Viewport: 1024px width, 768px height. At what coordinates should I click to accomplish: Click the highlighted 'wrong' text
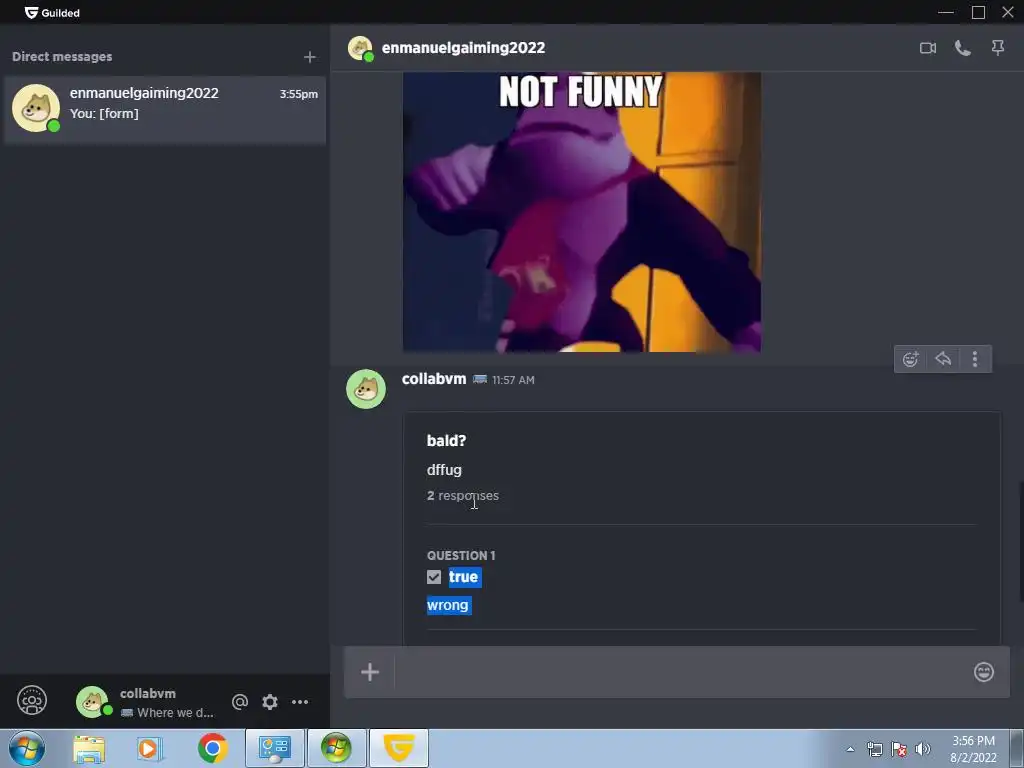click(x=448, y=605)
